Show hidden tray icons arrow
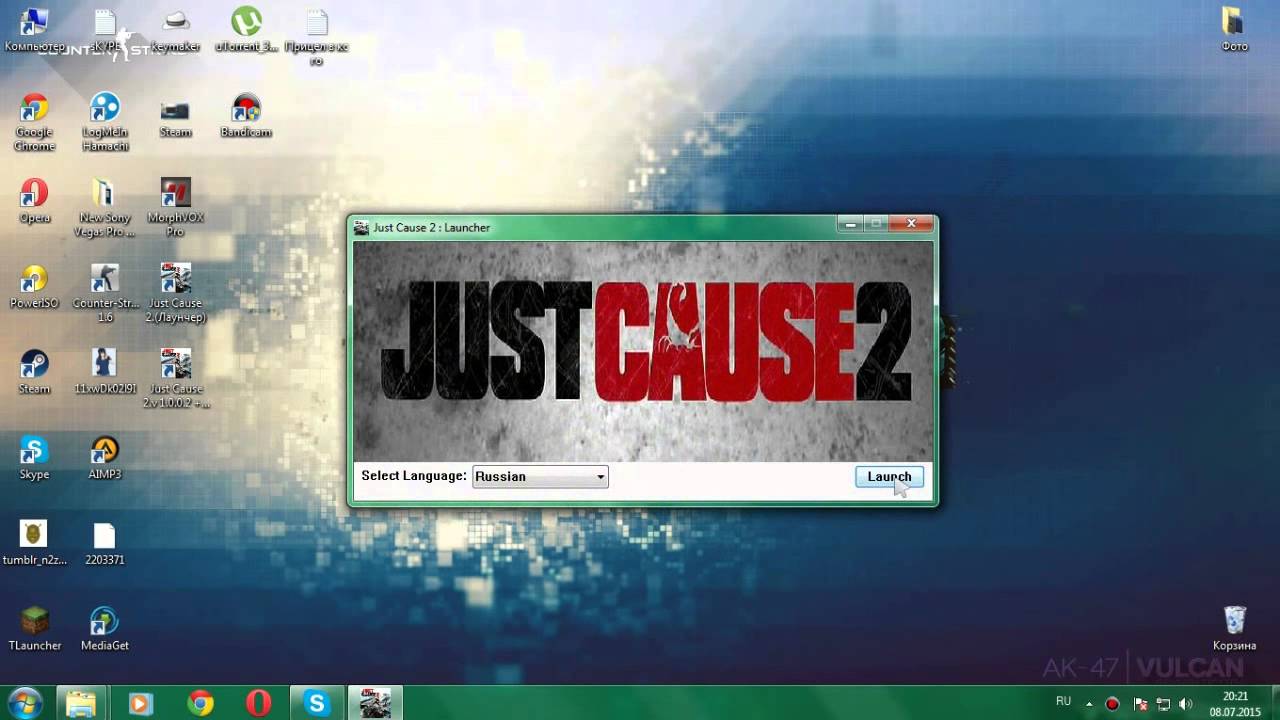 tap(1090, 704)
